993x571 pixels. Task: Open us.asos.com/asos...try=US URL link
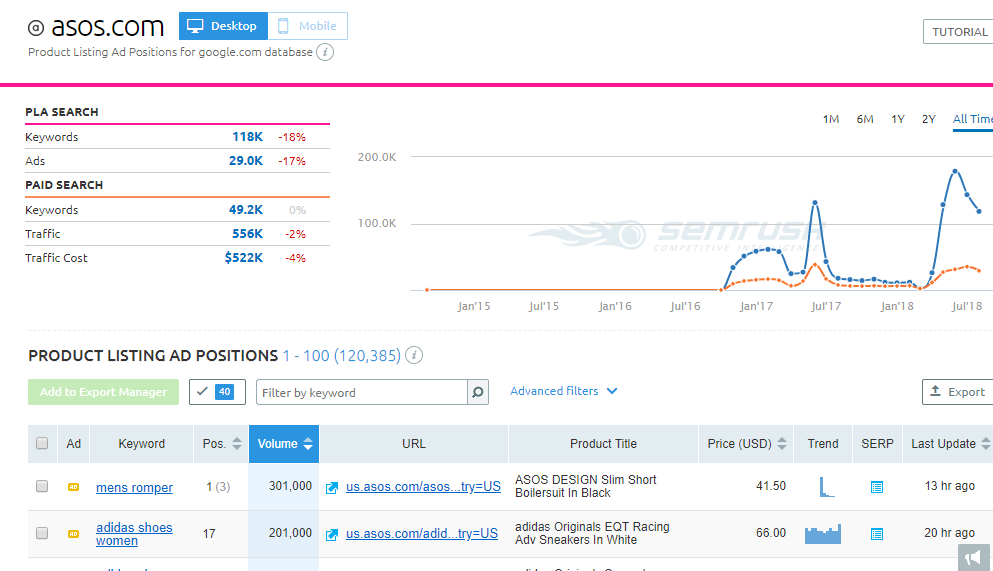(423, 487)
